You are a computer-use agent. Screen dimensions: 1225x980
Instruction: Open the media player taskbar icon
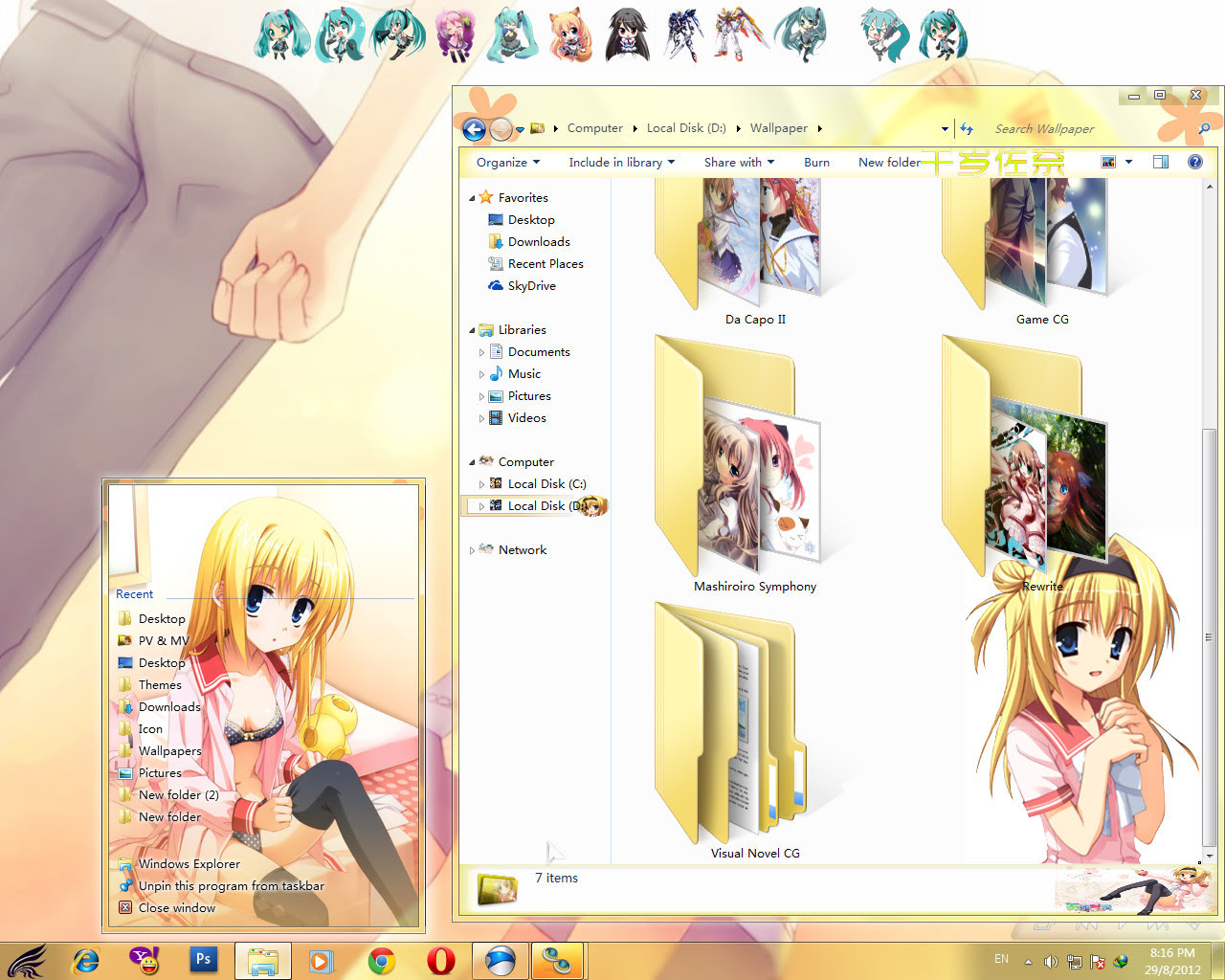point(322,961)
